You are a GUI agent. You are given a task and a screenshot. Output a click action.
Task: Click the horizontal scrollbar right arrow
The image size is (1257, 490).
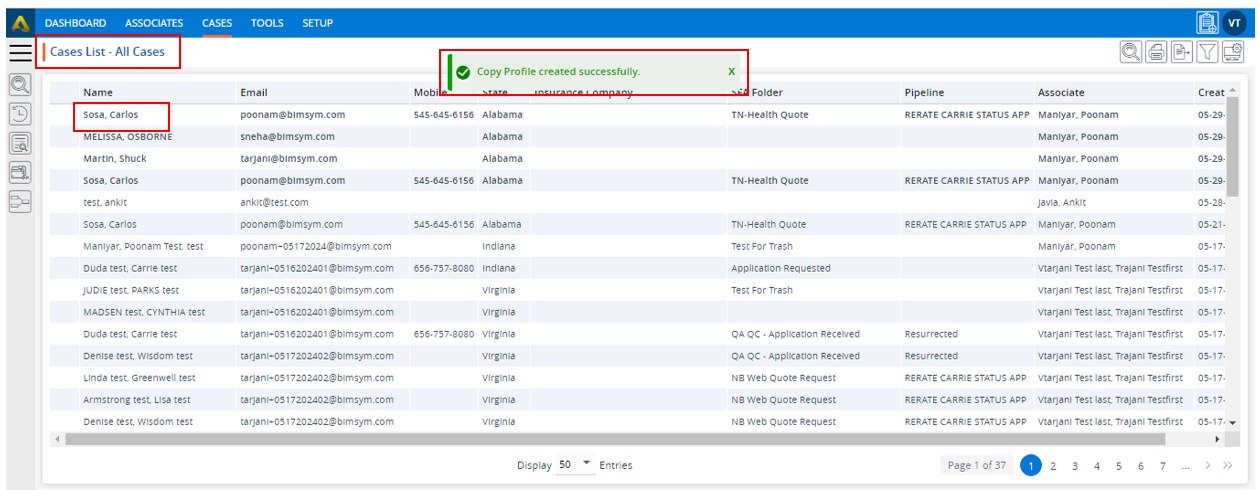(x=1217, y=439)
